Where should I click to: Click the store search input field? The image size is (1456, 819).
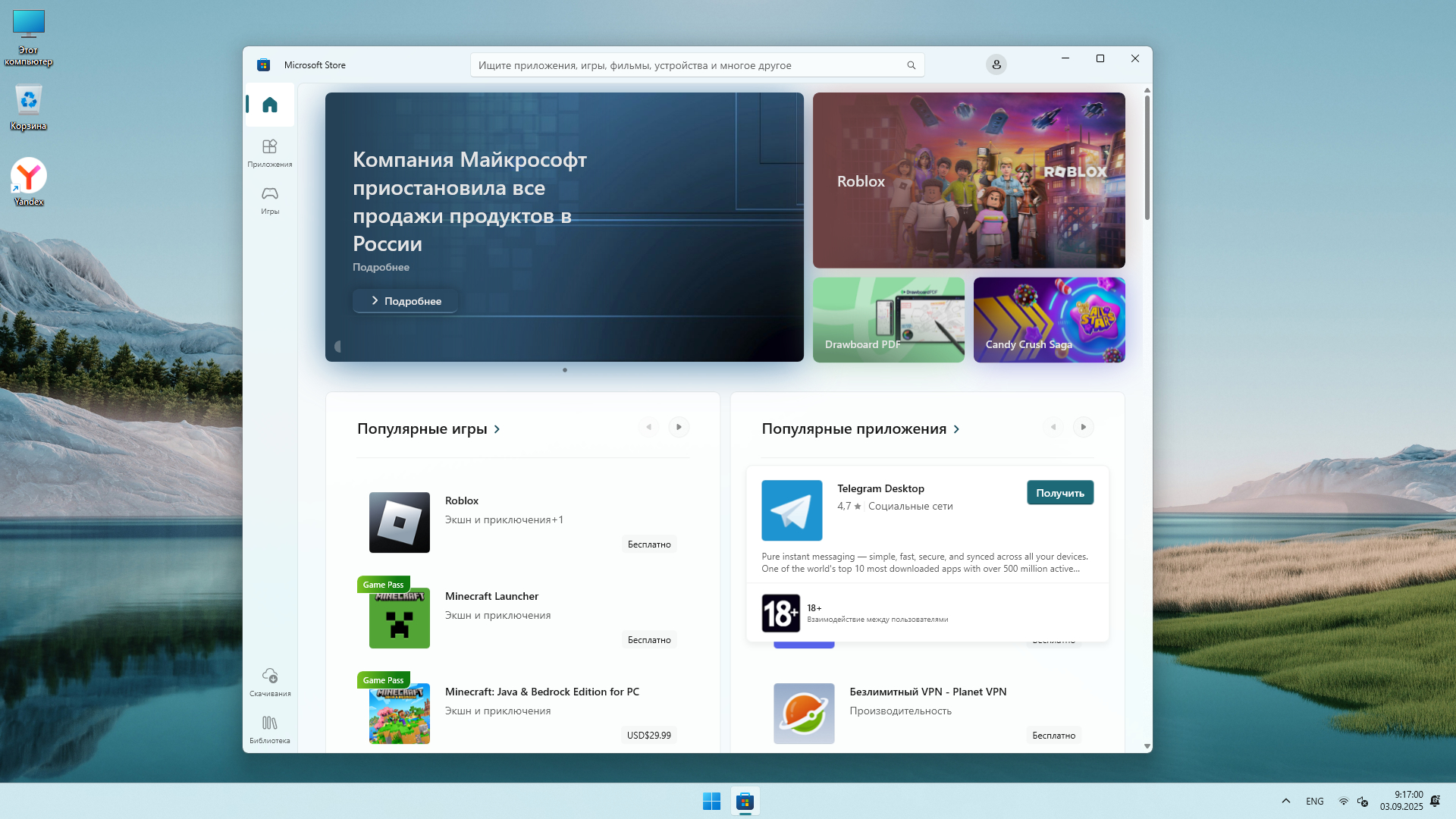(682, 65)
